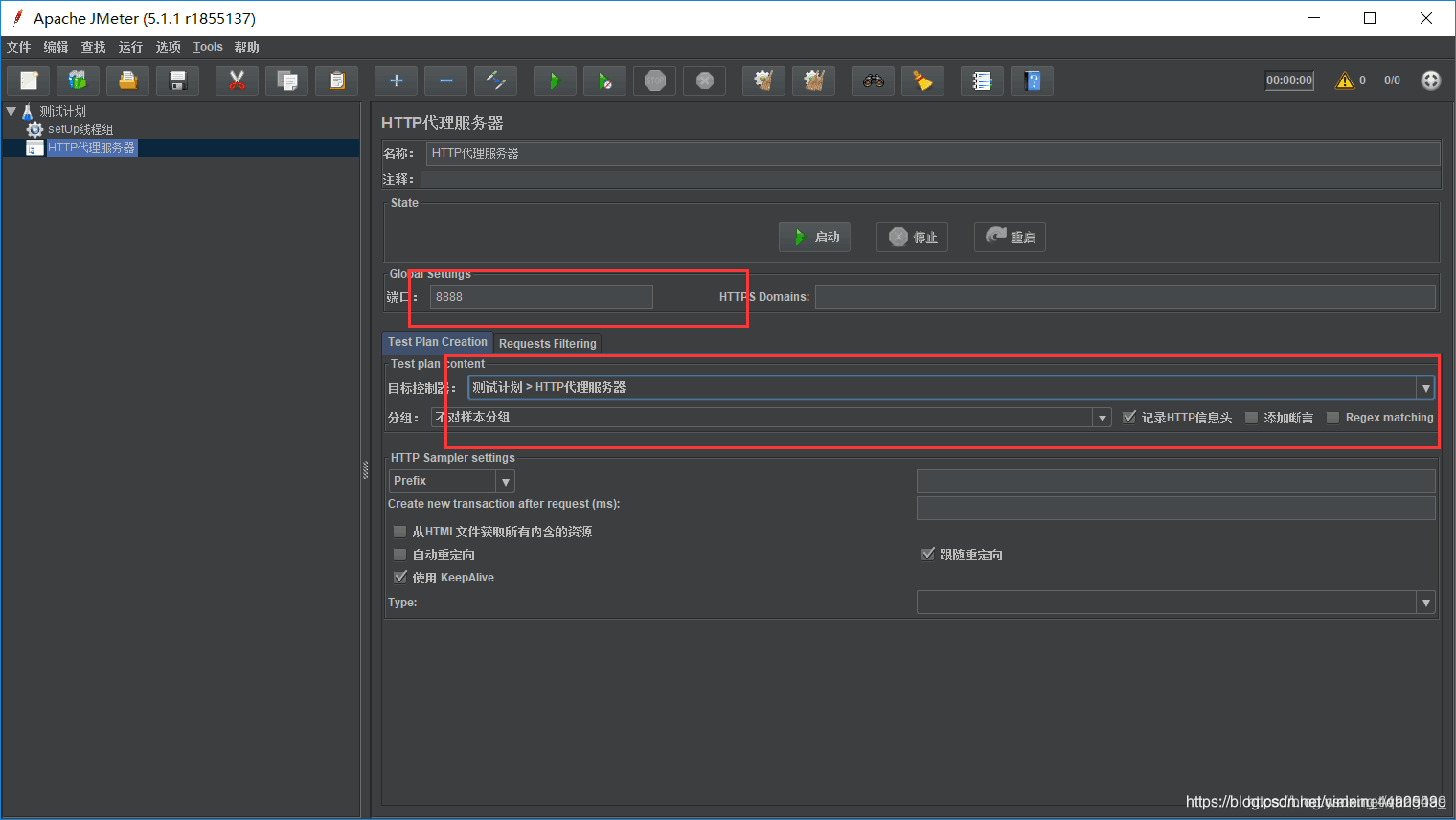Click the 停止 stop proxy button
Image resolution: width=1456 pixels, height=820 pixels.
tap(912, 237)
